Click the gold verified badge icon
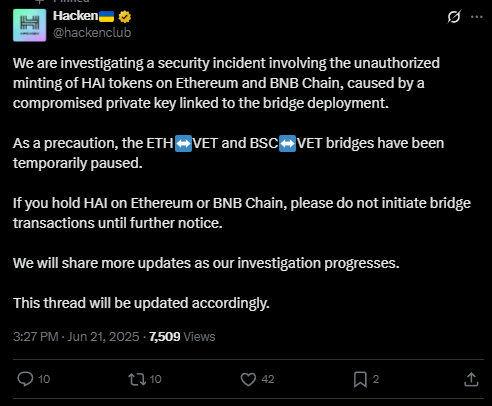This screenshot has height=406, width=492. click(125, 16)
